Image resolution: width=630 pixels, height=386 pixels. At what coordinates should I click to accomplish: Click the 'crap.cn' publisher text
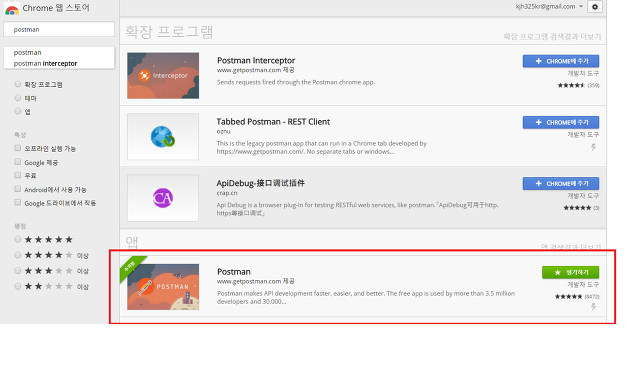(x=227, y=193)
